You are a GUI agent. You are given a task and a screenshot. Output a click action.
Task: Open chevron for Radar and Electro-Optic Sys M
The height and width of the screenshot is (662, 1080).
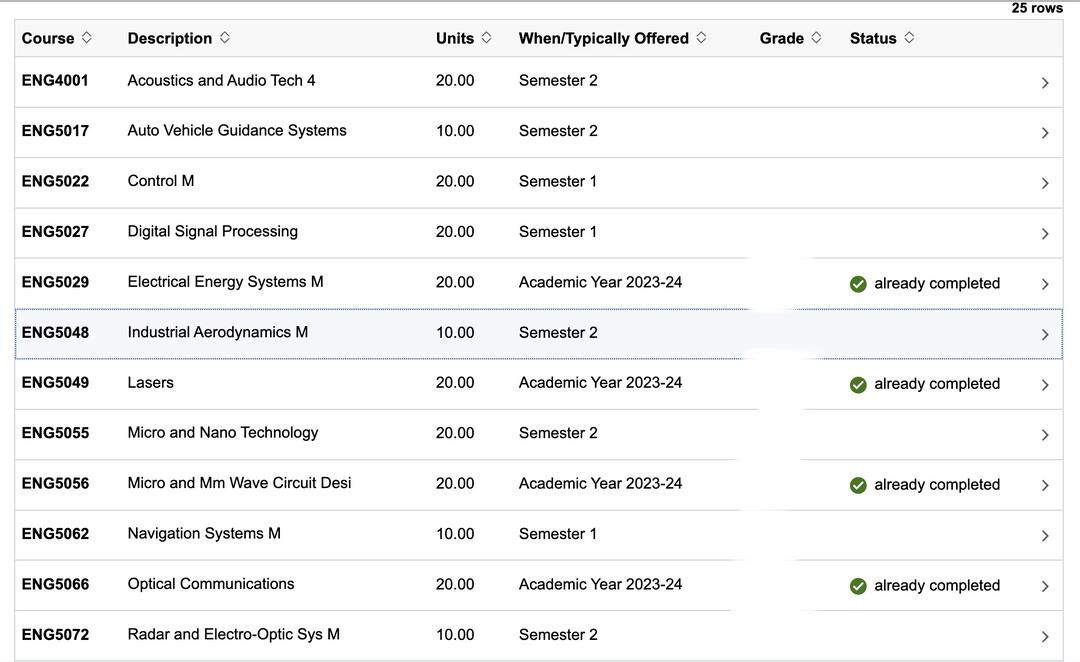click(1045, 636)
